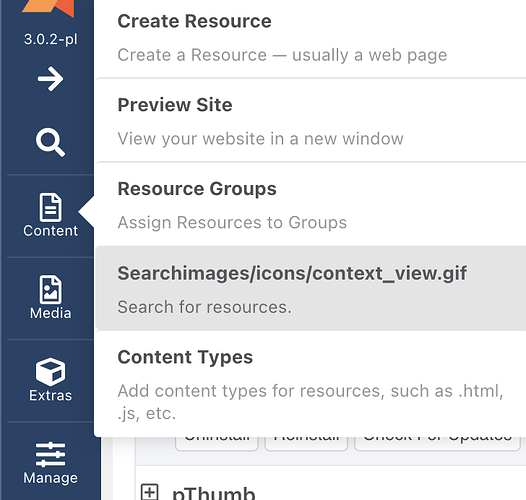Choose Preview Site from the menu
Image resolution: width=526 pixels, height=500 pixels.
point(310,121)
